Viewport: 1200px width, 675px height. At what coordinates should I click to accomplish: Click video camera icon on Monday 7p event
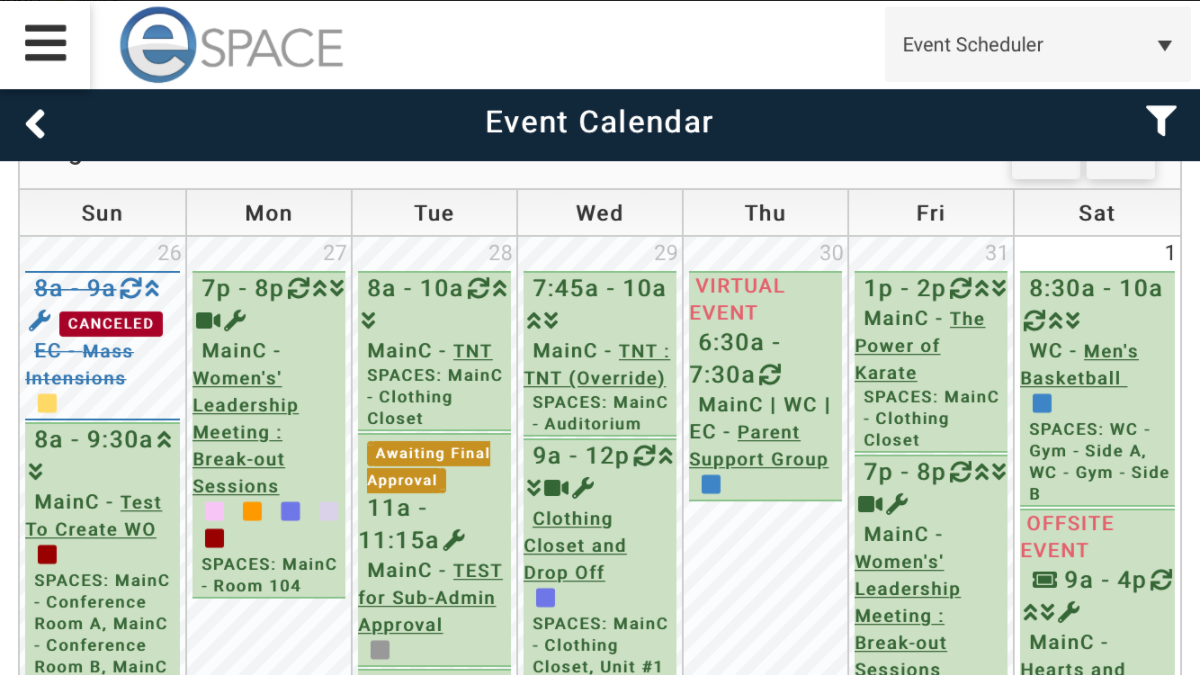pyautogui.click(x=207, y=321)
